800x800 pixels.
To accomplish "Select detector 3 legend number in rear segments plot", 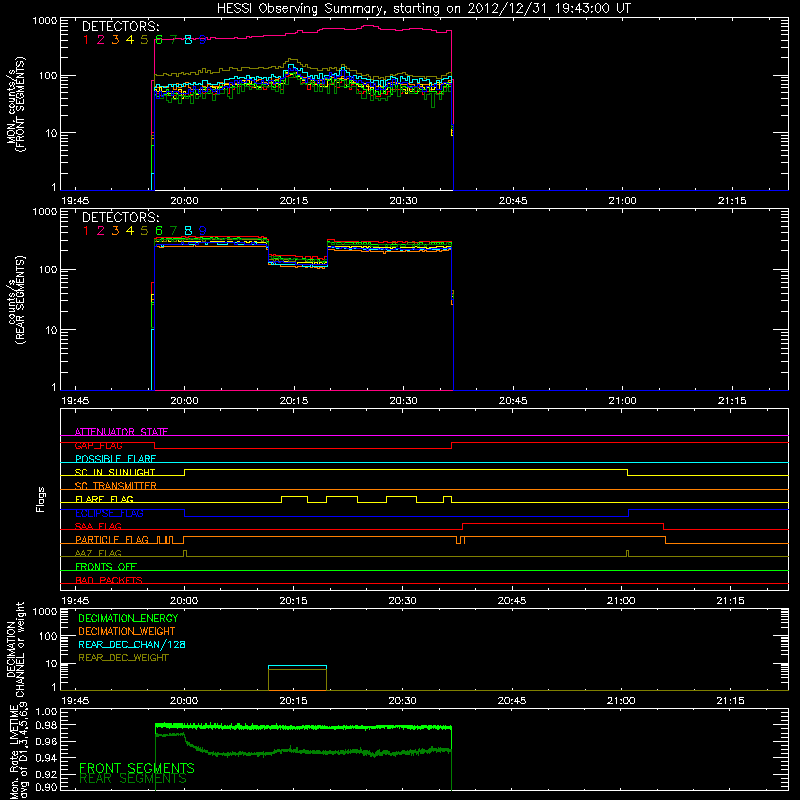I will (x=115, y=231).
